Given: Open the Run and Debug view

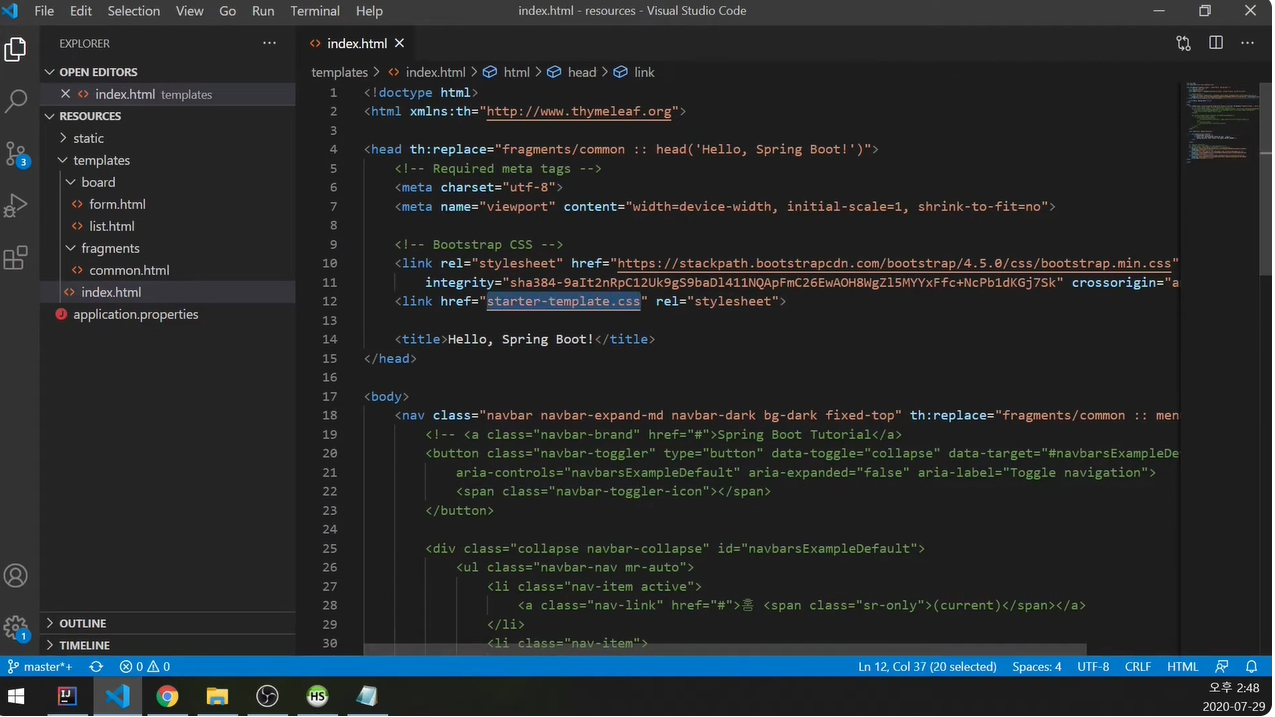Looking at the screenshot, I should (16, 205).
